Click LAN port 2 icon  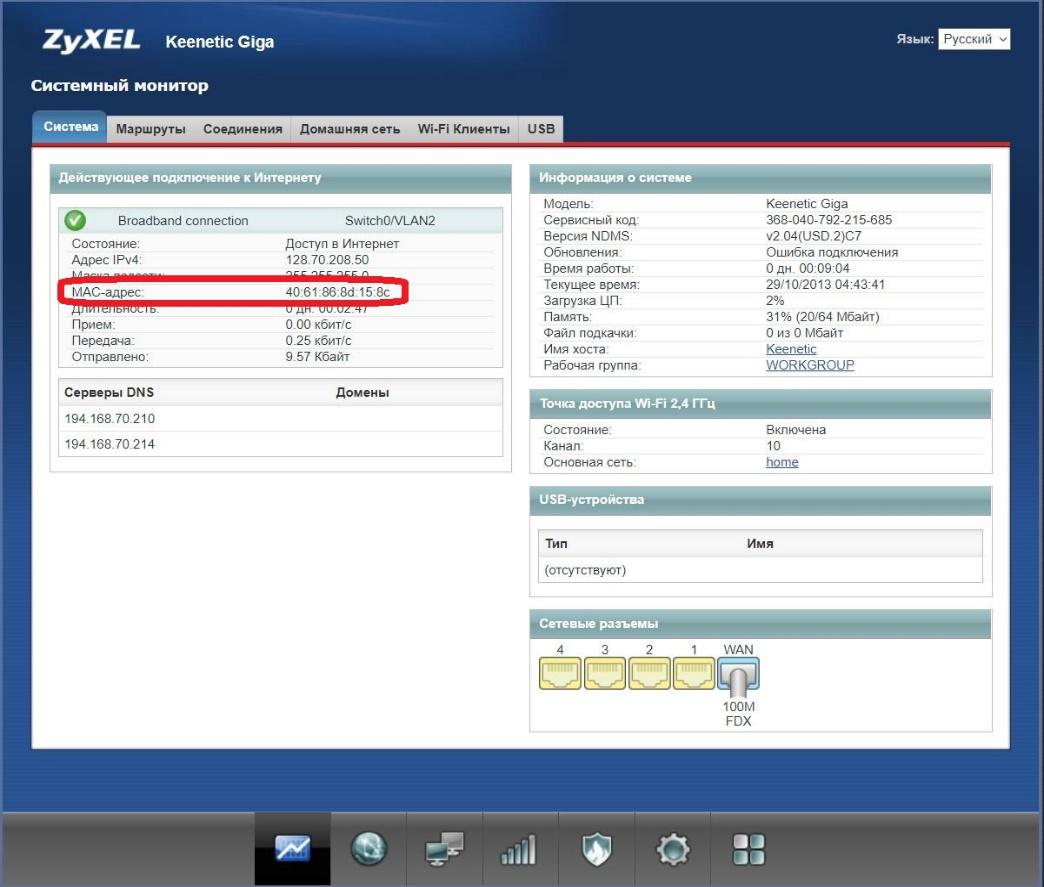coord(649,673)
